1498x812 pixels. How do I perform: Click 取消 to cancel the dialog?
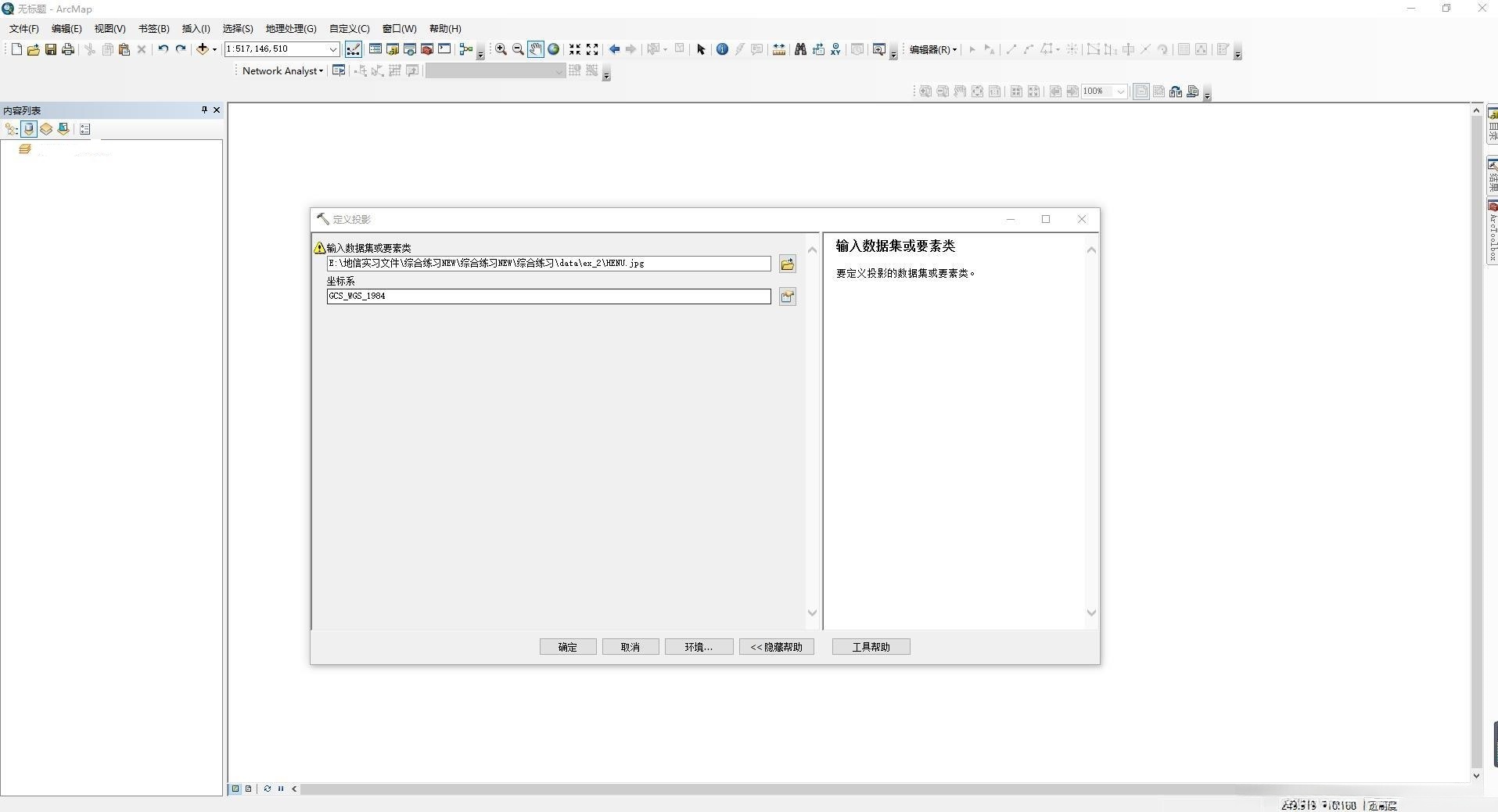(630, 647)
